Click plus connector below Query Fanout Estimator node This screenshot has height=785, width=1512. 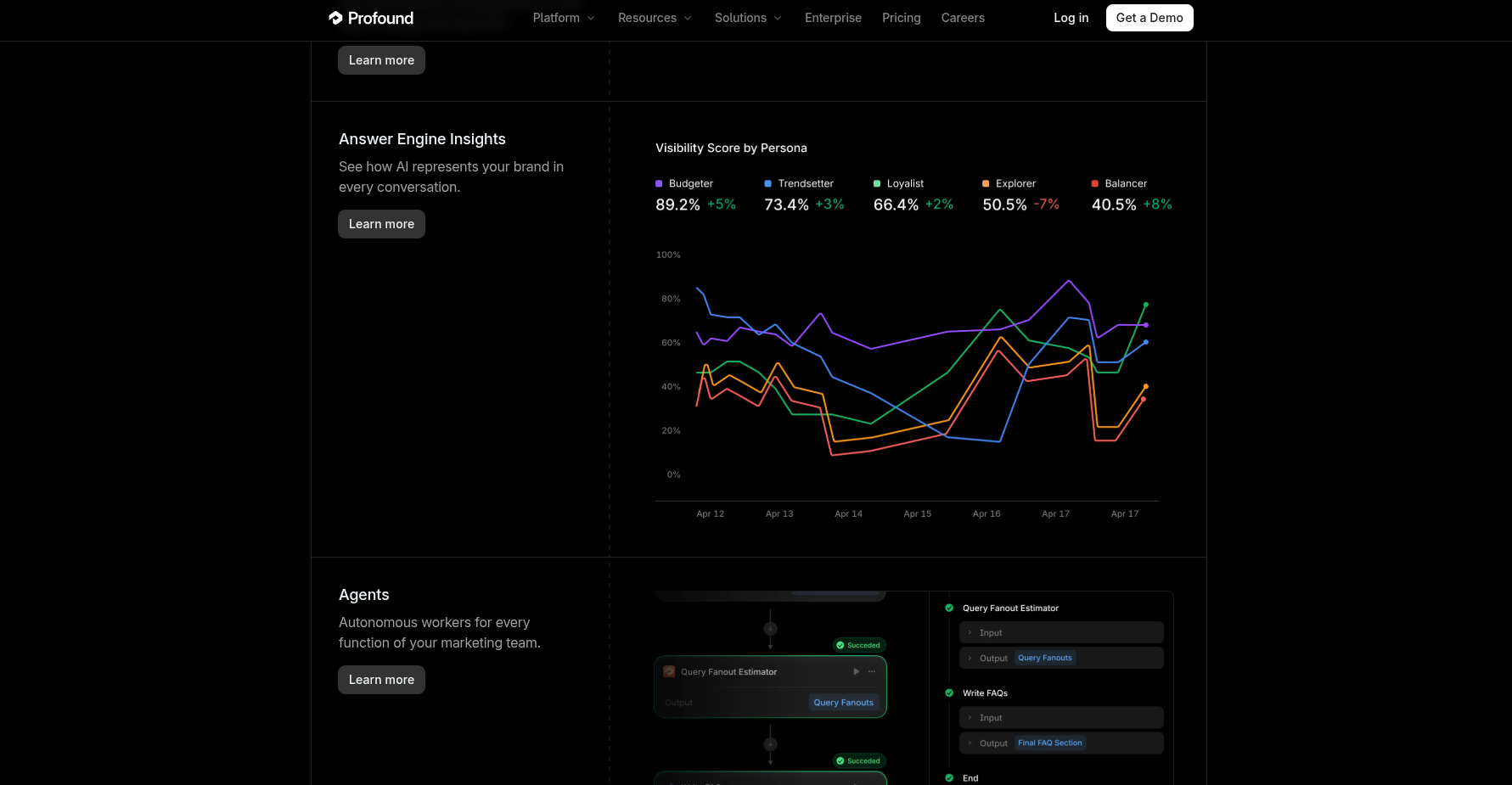click(x=770, y=744)
